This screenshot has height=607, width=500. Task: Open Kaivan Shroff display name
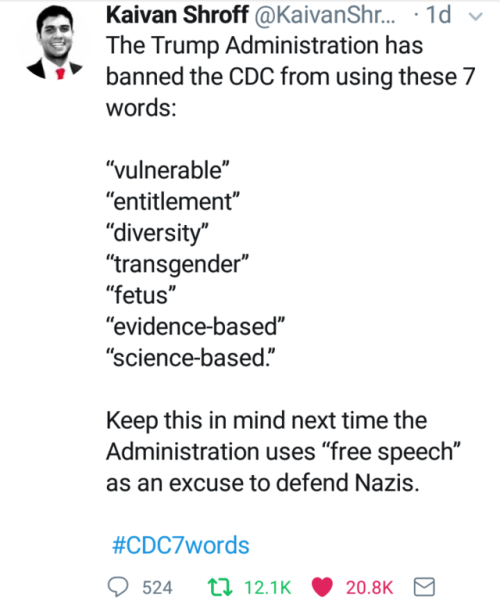(177, 15)
